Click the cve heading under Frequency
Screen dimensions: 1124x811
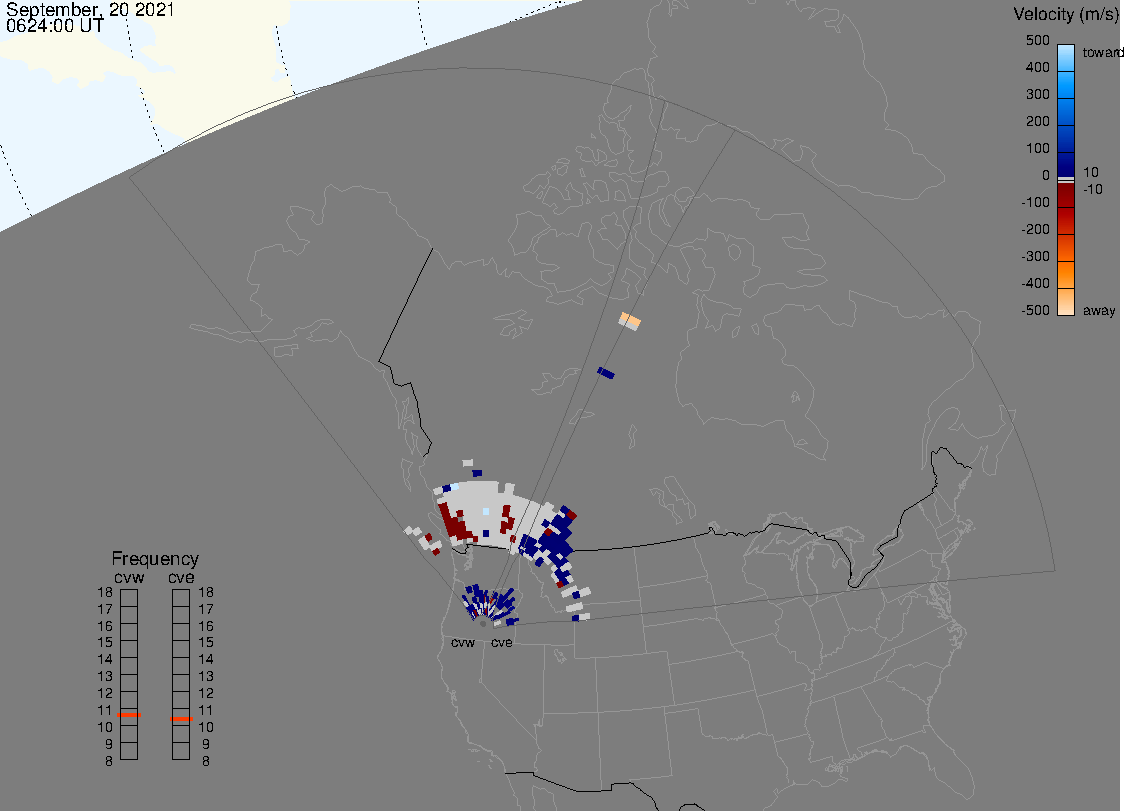[x=181, y=577]
